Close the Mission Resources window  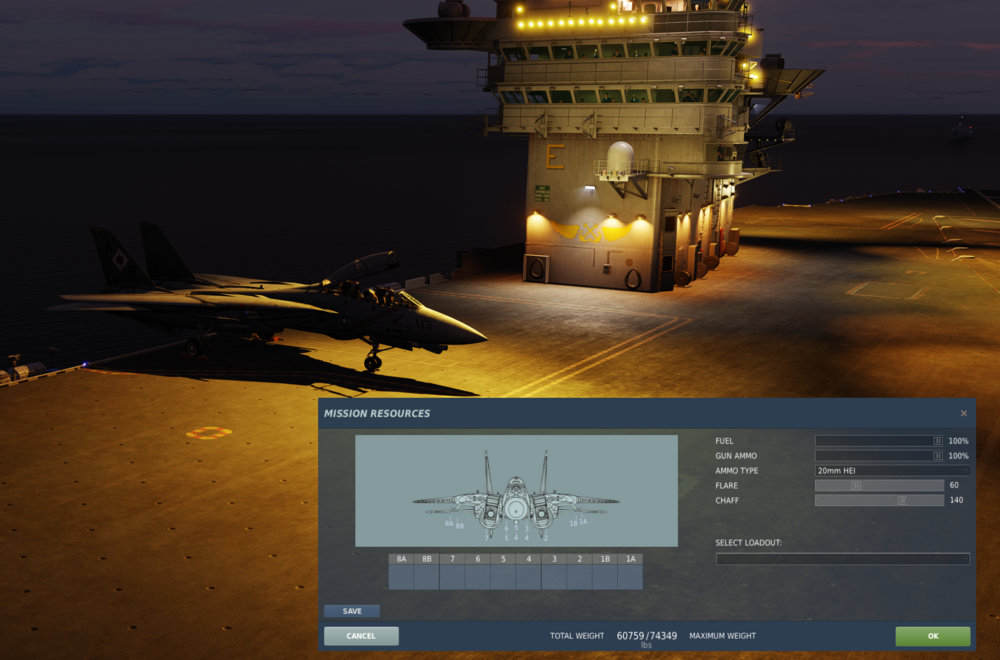pyautogui.click(x=964, y=413)
